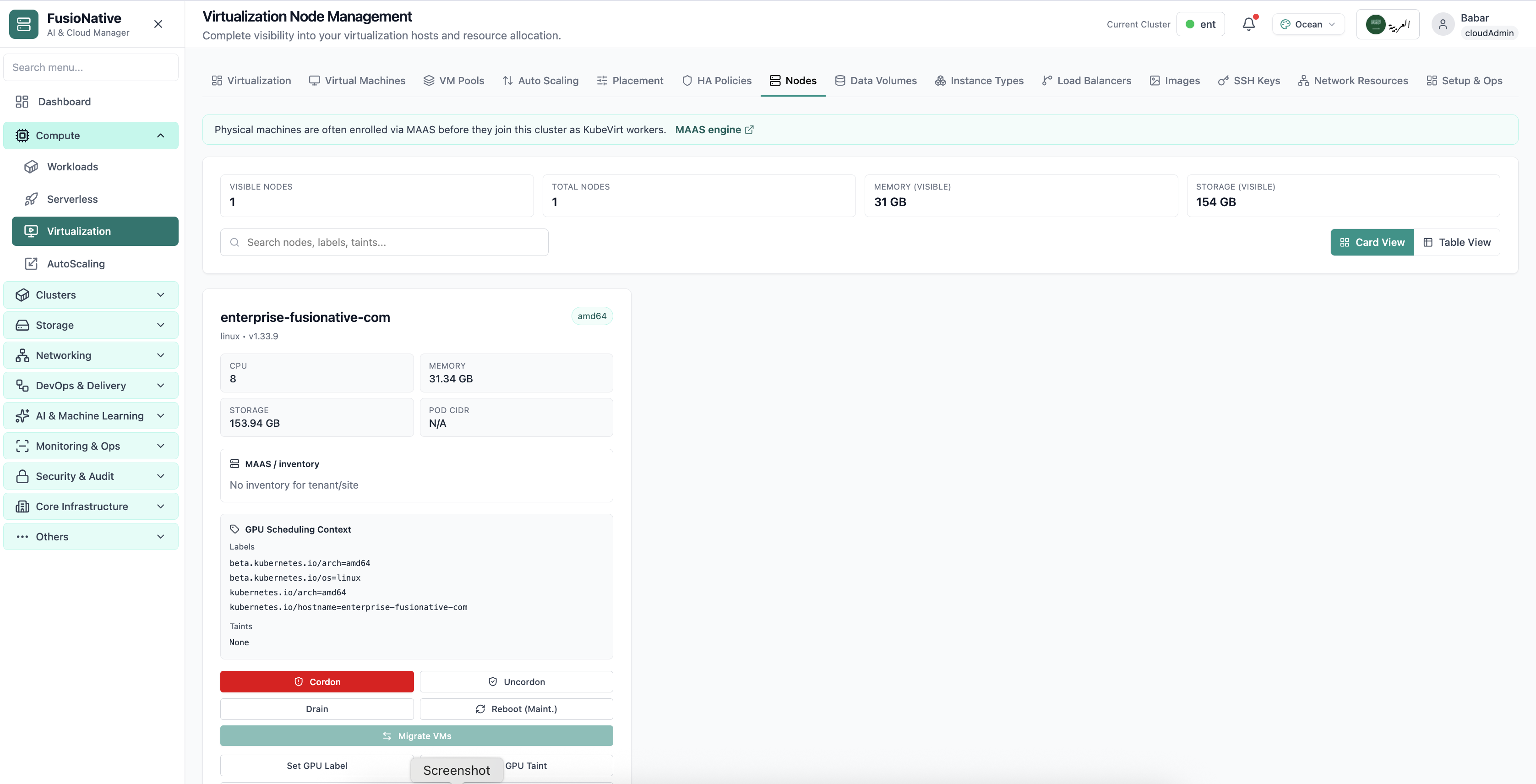1536x784 pixels.
Task: Click the Ocean theme palette icon
Action: tap(1285, 24)
